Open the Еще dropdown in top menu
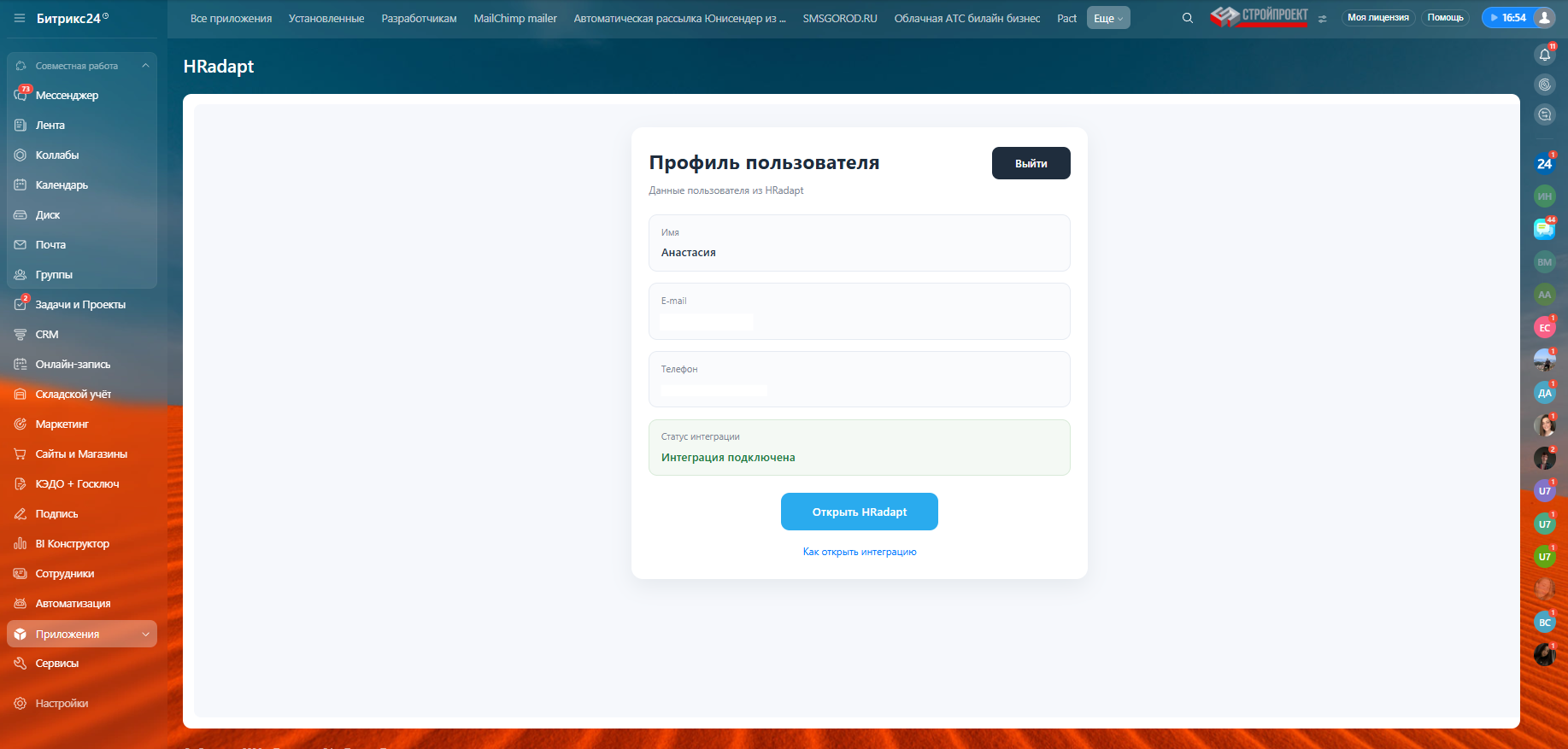The image size is (1568, 749). click(1108, 18)
